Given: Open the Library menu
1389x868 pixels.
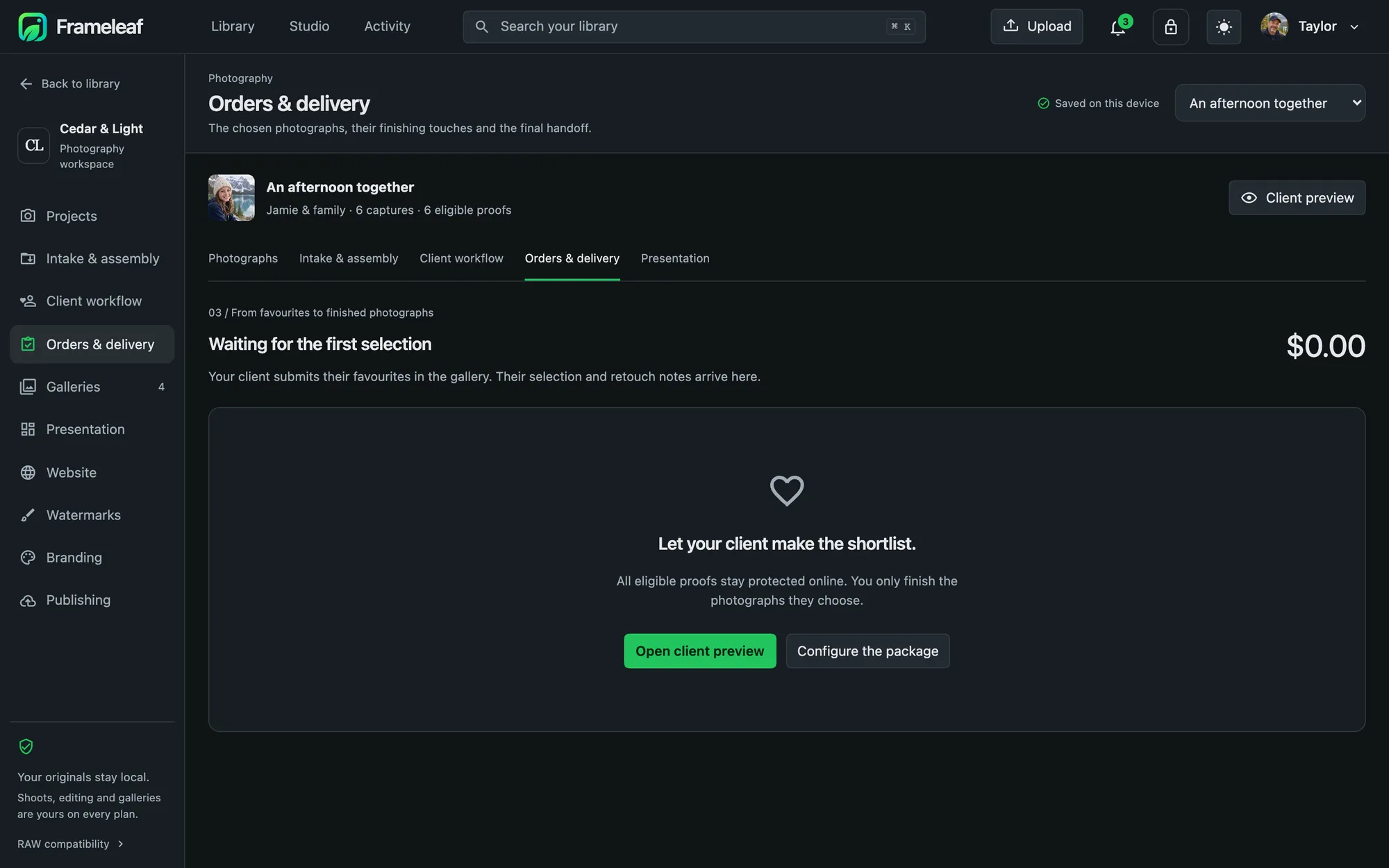Looking at the screenshot, I should point(233,26).
